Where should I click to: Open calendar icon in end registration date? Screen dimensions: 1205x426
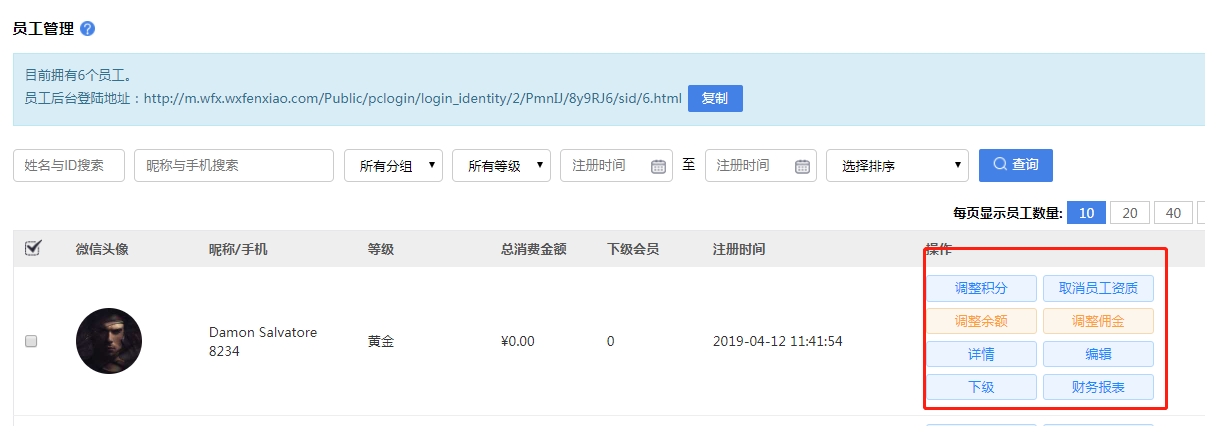[802, 166]
